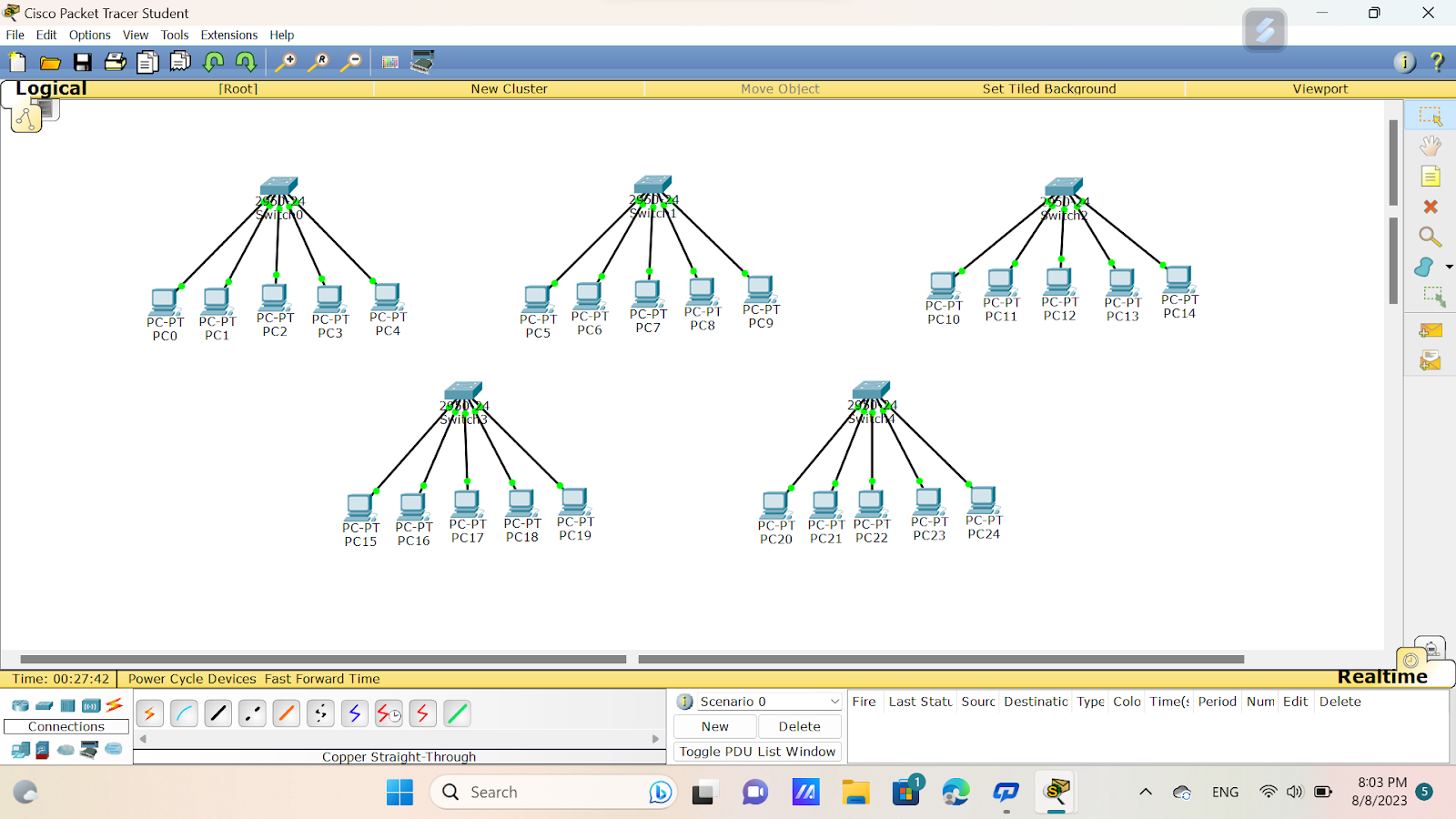Open the Windows Start button
The image size is (1456, 819).
coord(399,793)
